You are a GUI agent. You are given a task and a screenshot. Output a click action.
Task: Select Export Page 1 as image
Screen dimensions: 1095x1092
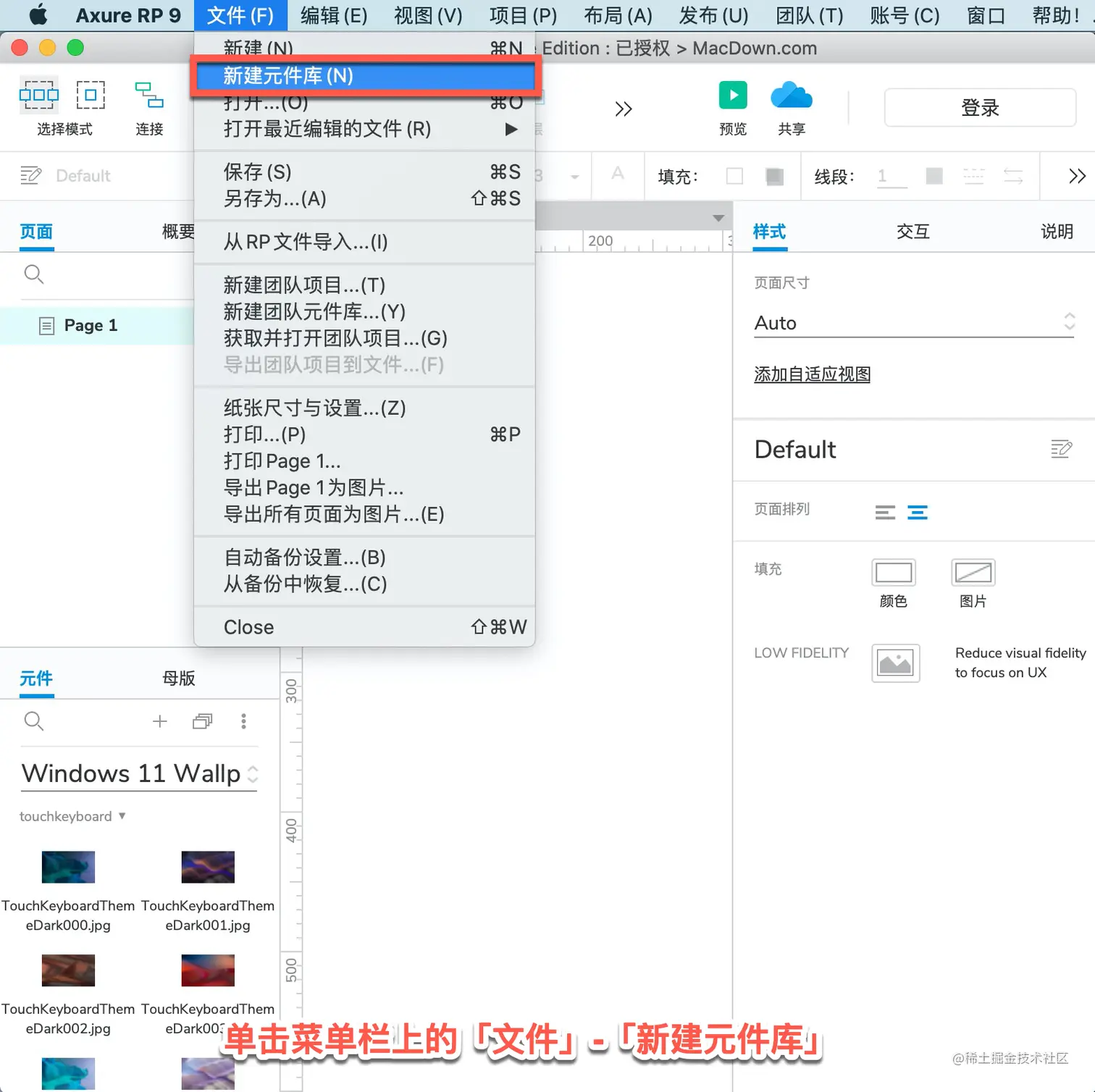(x=364, y=487)
